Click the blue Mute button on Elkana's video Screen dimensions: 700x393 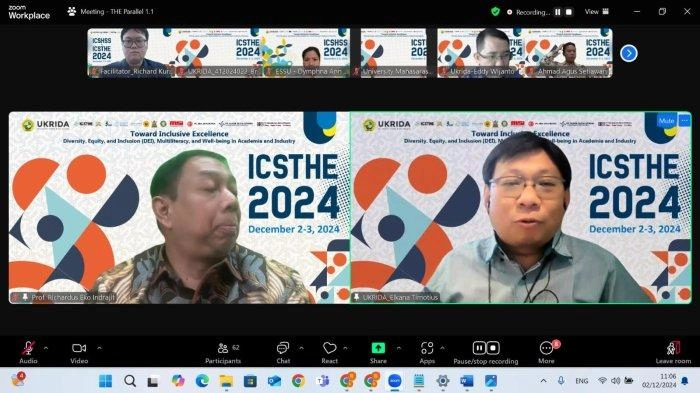[x=667, y=121]
